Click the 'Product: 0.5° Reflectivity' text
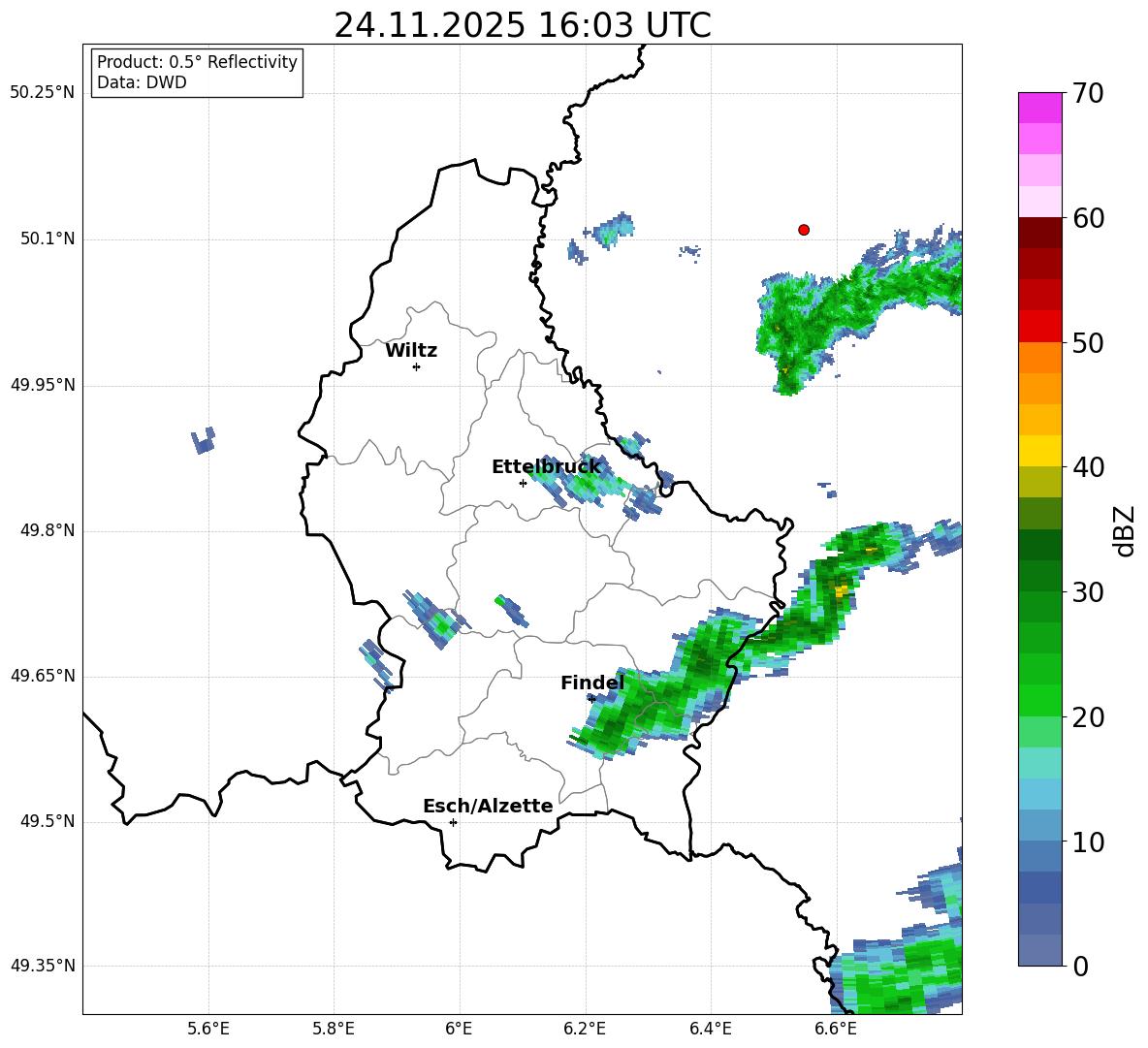Viewport: 1148px width, 1048px height. [x=197, y=62]
